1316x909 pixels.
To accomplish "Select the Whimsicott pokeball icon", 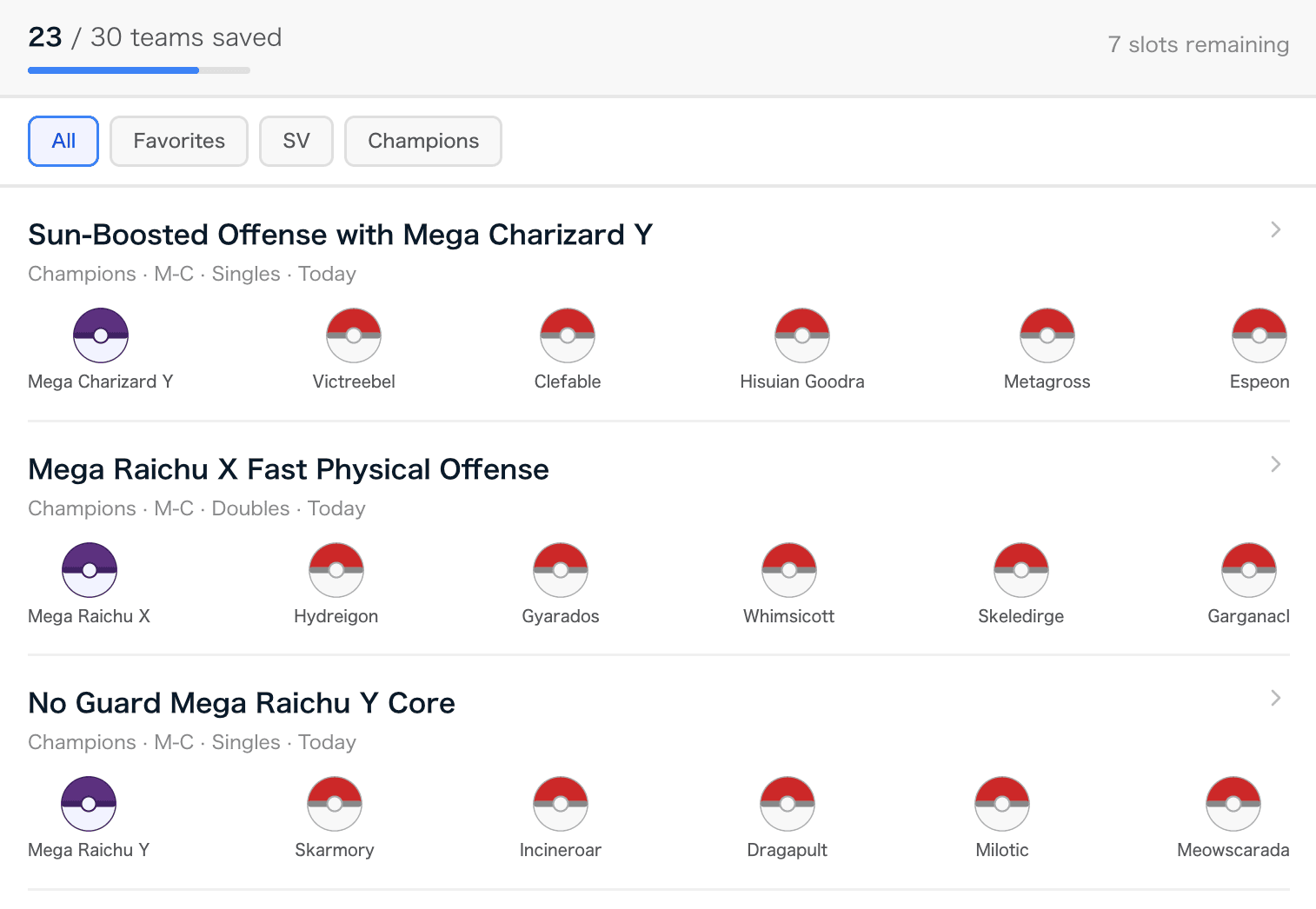I will click(x=789, y=569).
